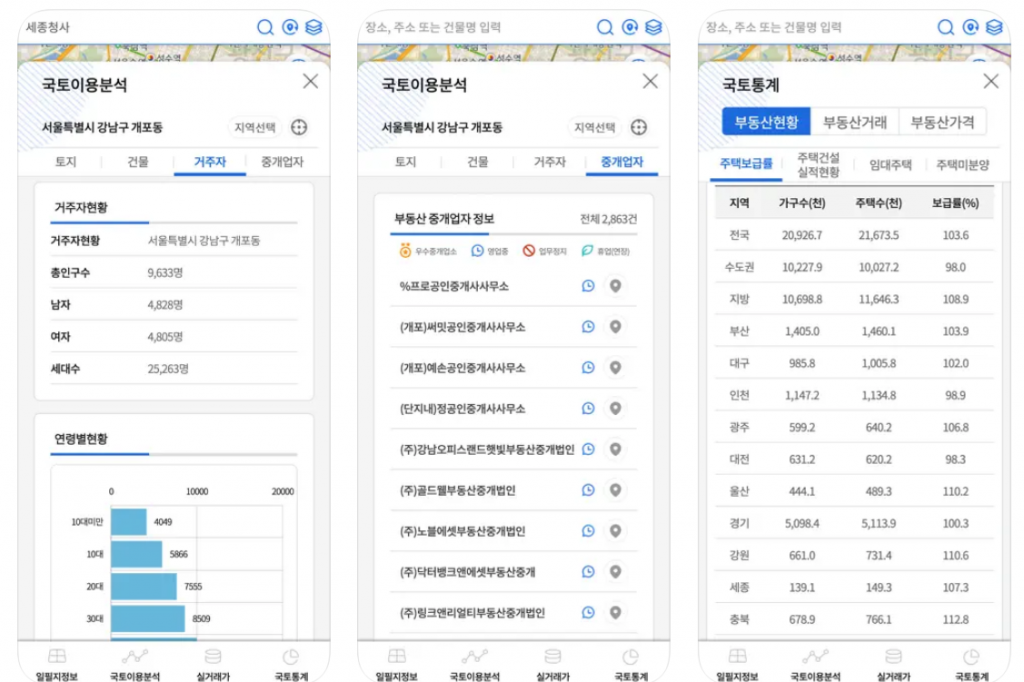
Task: Select 세종 row value 107.3
Action: click(955, 587)
